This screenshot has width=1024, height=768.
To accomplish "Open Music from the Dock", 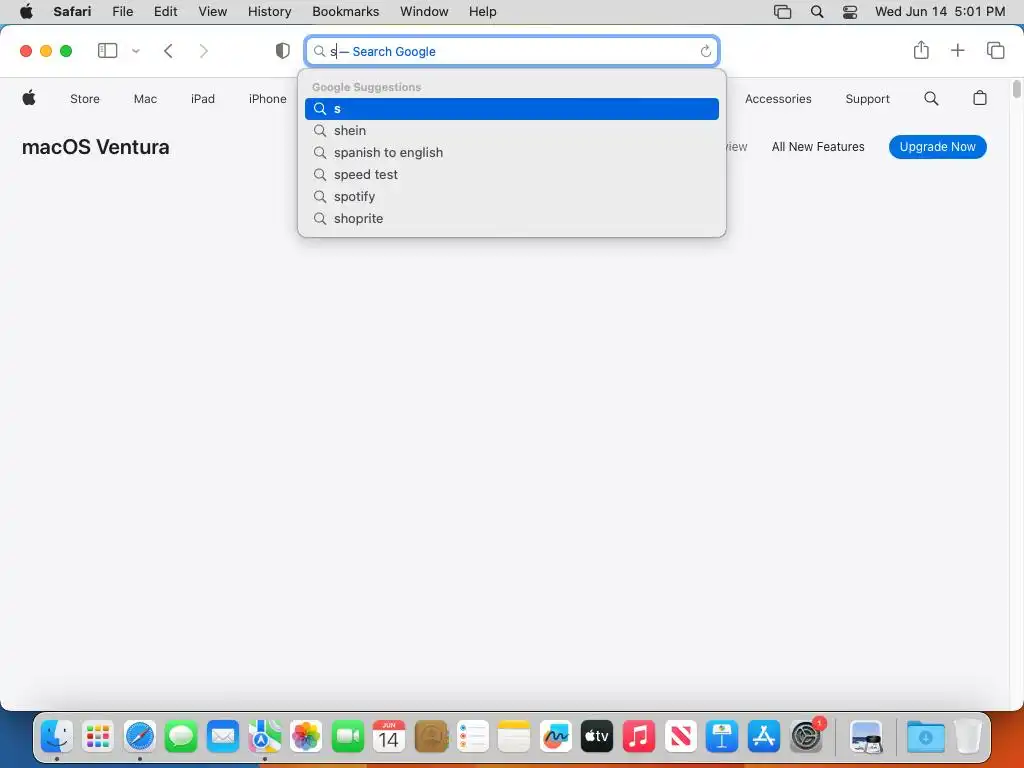I will tap(639, 737).
